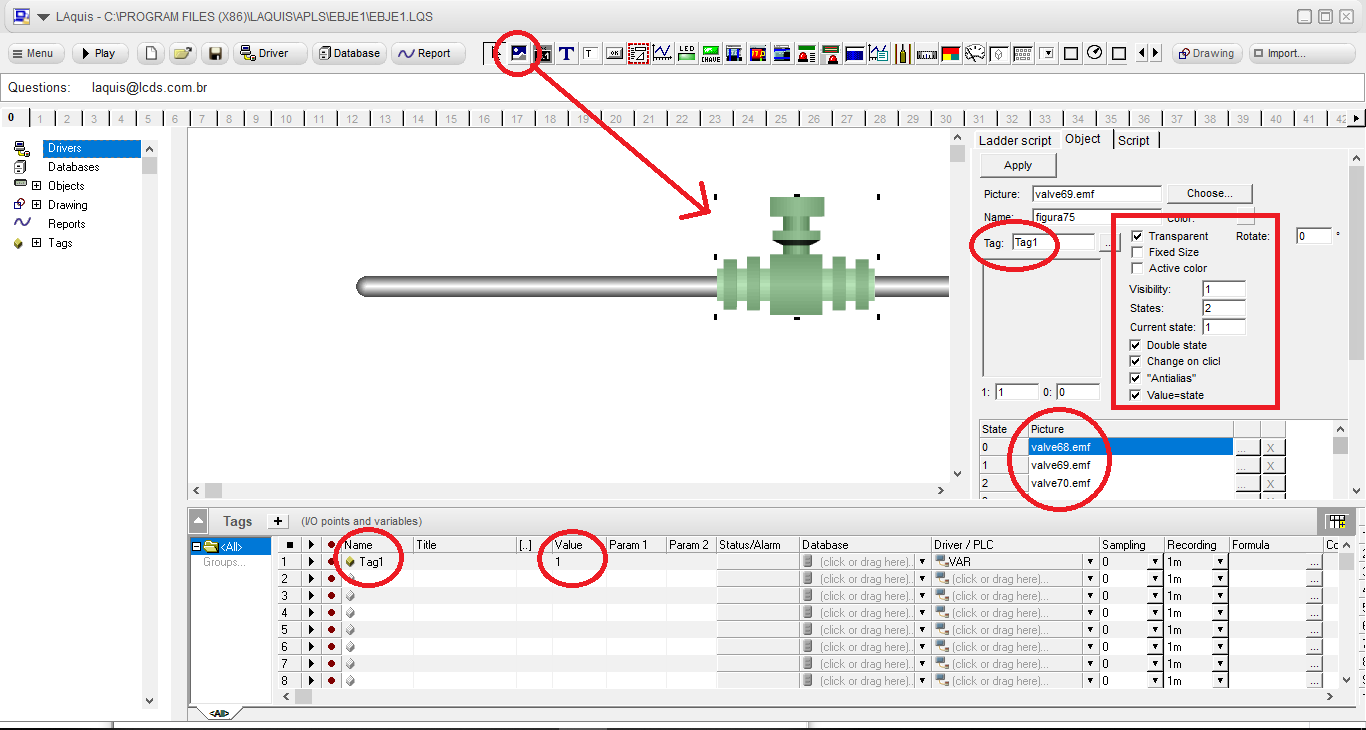Choose the bold T text label tool
This screenshot has width=1366, height=730.
pyautogui.click(x=567, y=53)
